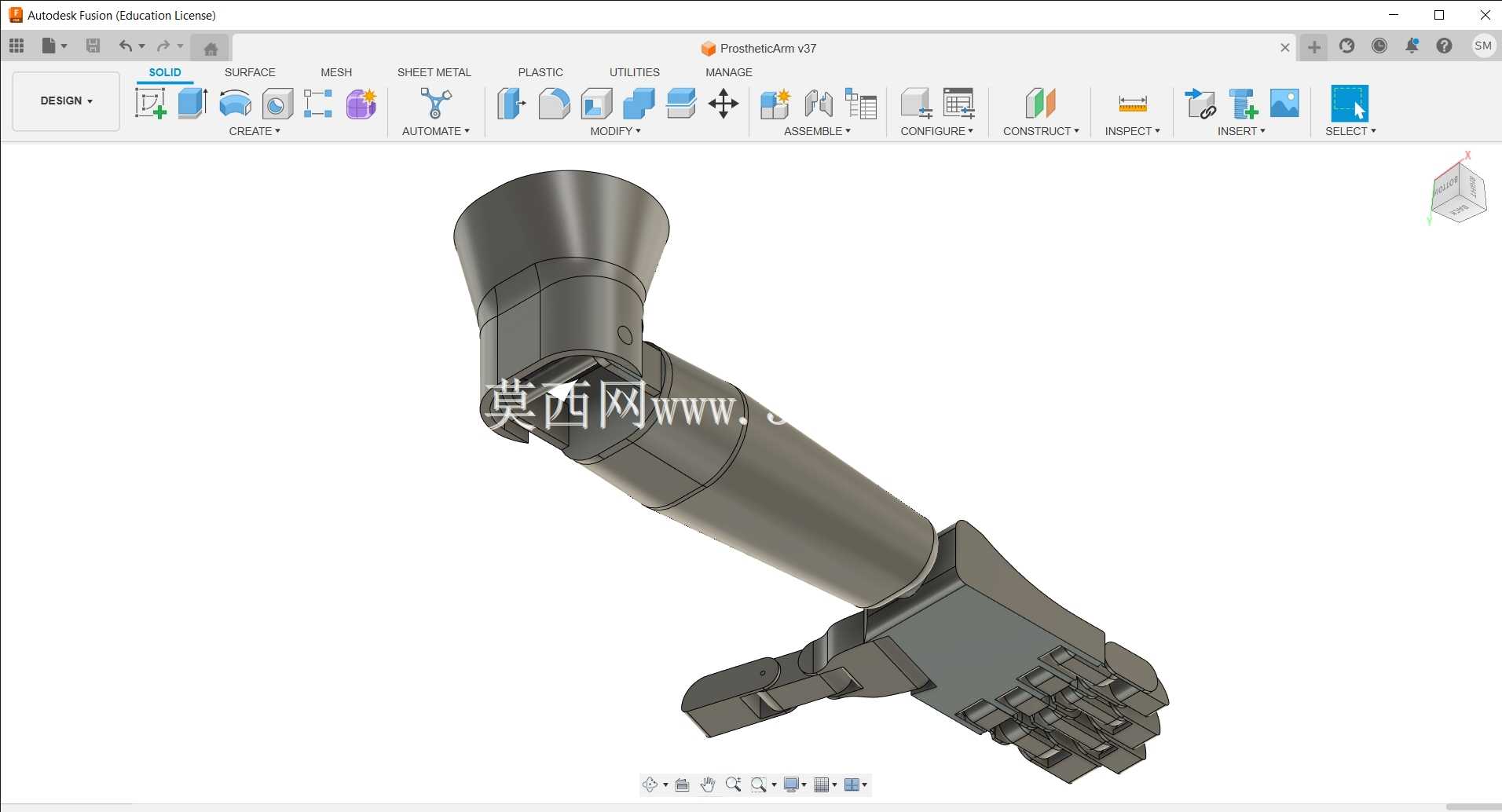Expand the INSPECT menu

[1132, 131]
